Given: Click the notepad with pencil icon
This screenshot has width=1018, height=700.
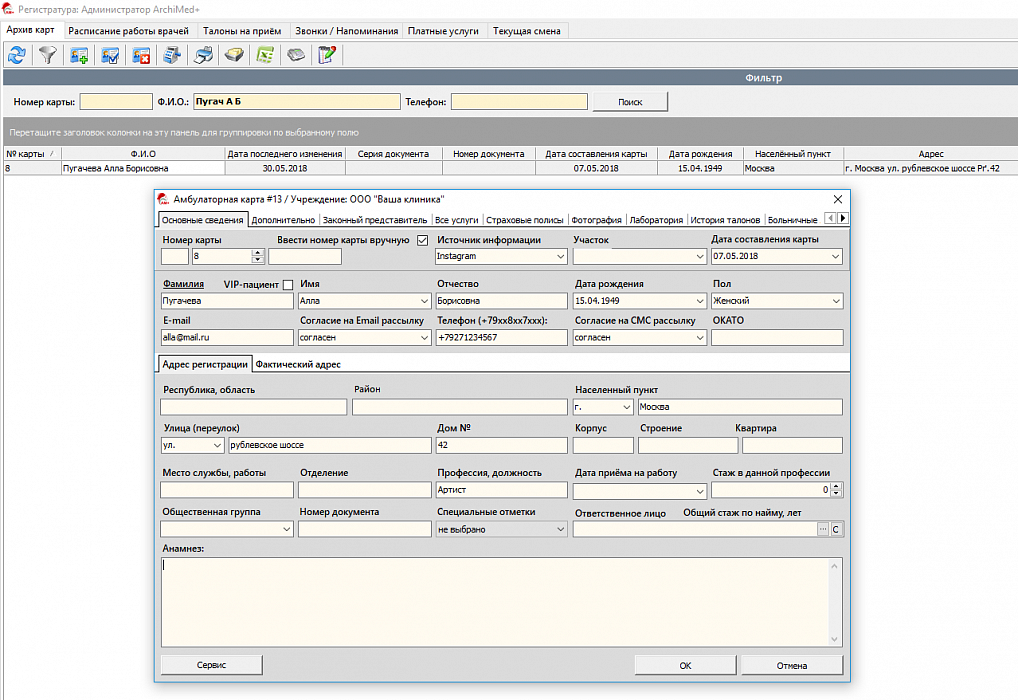Looking at the screenshot, I should (x=327, y=56).
